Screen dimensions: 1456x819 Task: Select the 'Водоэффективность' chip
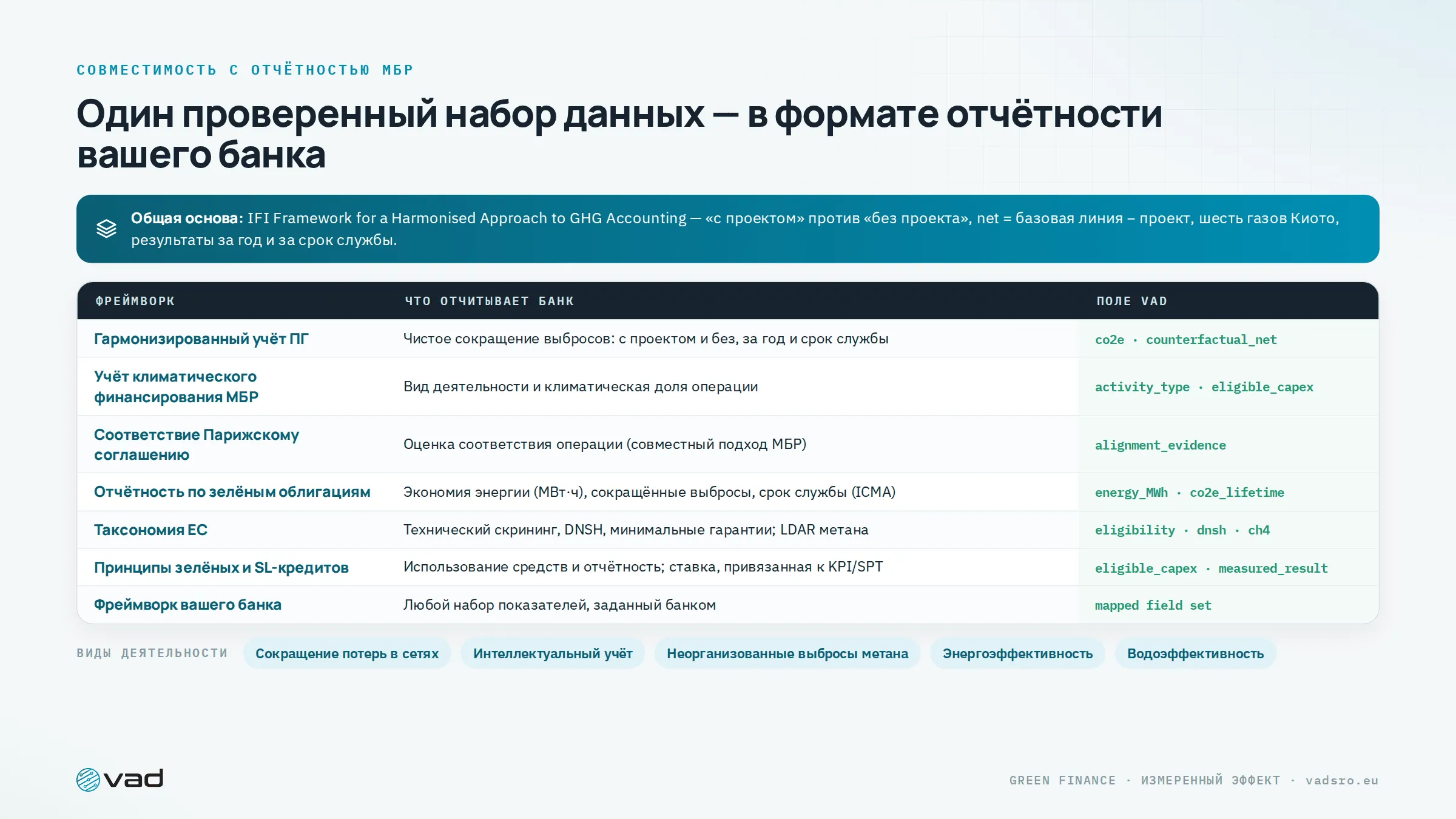click(x=1195, y=653)
